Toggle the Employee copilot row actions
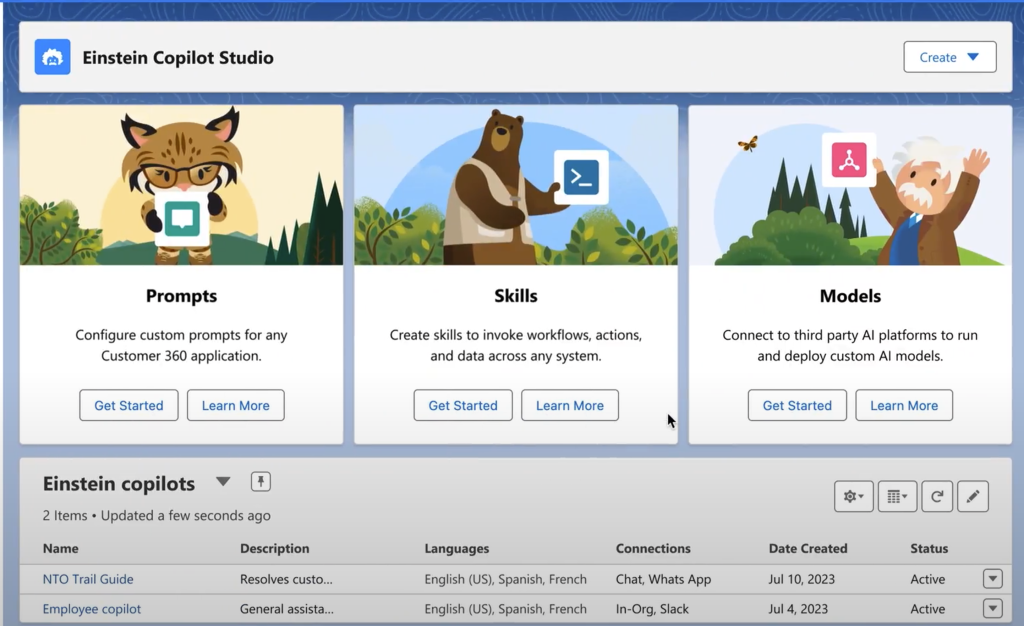 992,608
